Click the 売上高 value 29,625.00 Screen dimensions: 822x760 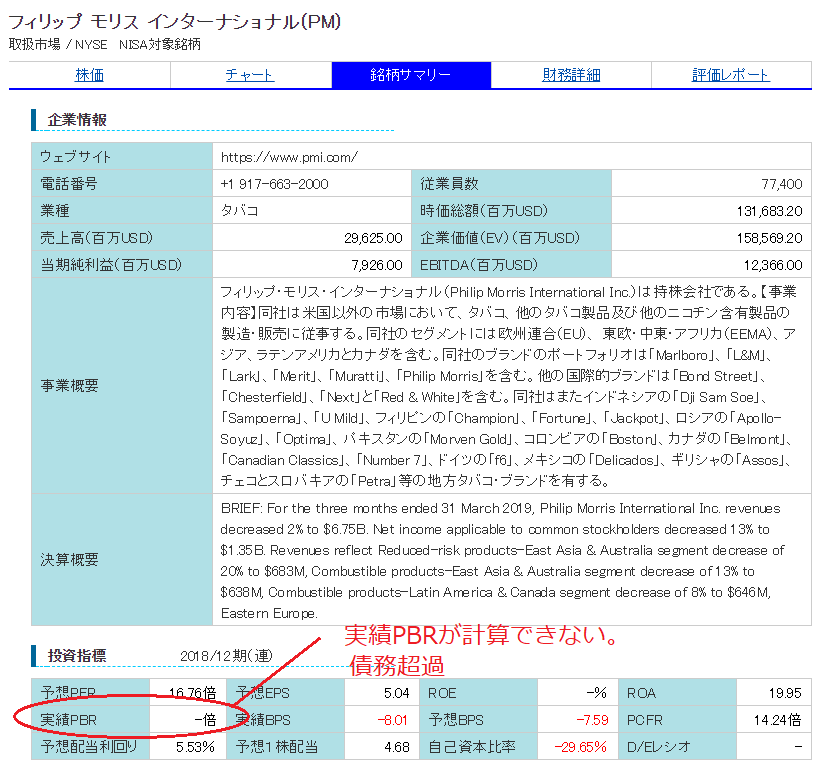pyautogui.click(x=373, y=238)
